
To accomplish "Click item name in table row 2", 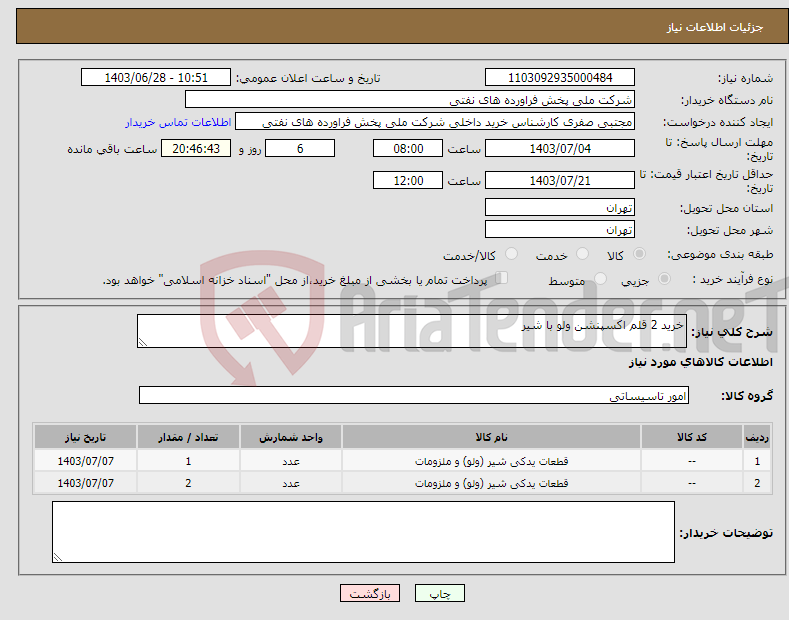I will [x=491, y=483].
